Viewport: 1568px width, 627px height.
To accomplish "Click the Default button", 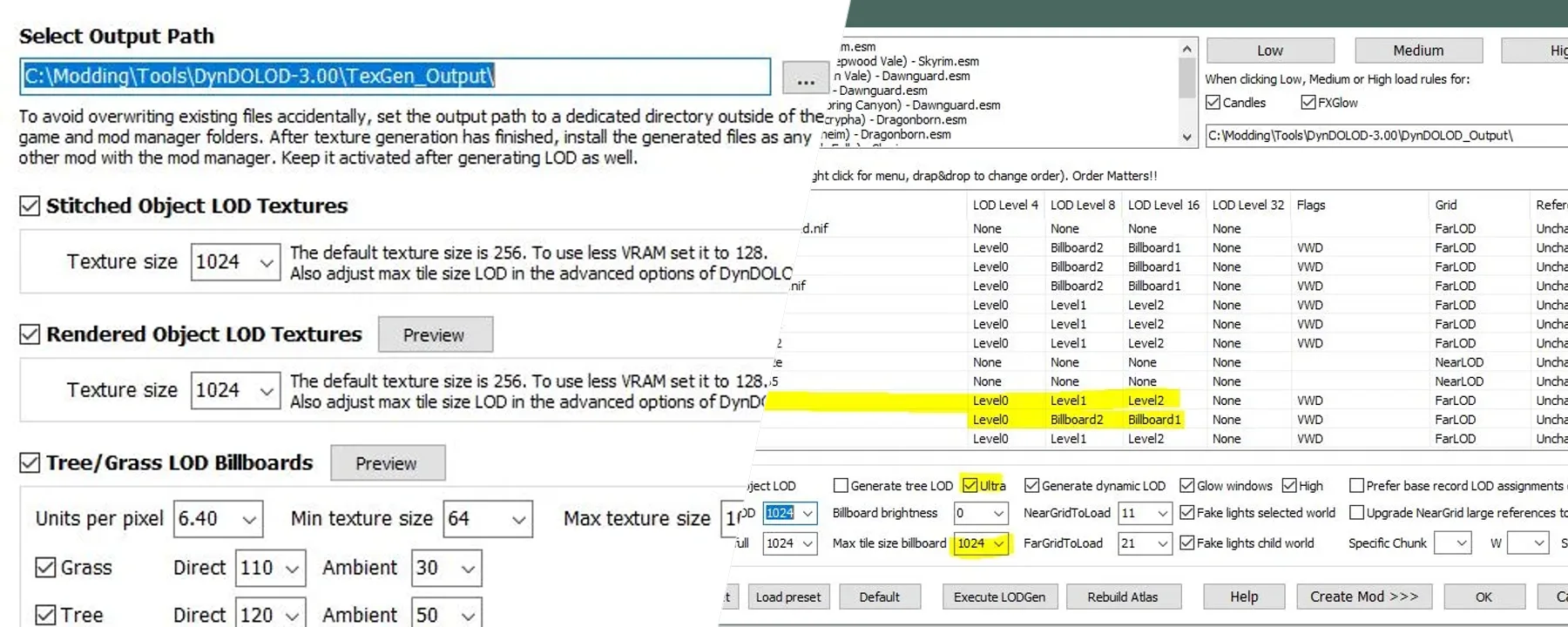I will [x=879, y=597].
